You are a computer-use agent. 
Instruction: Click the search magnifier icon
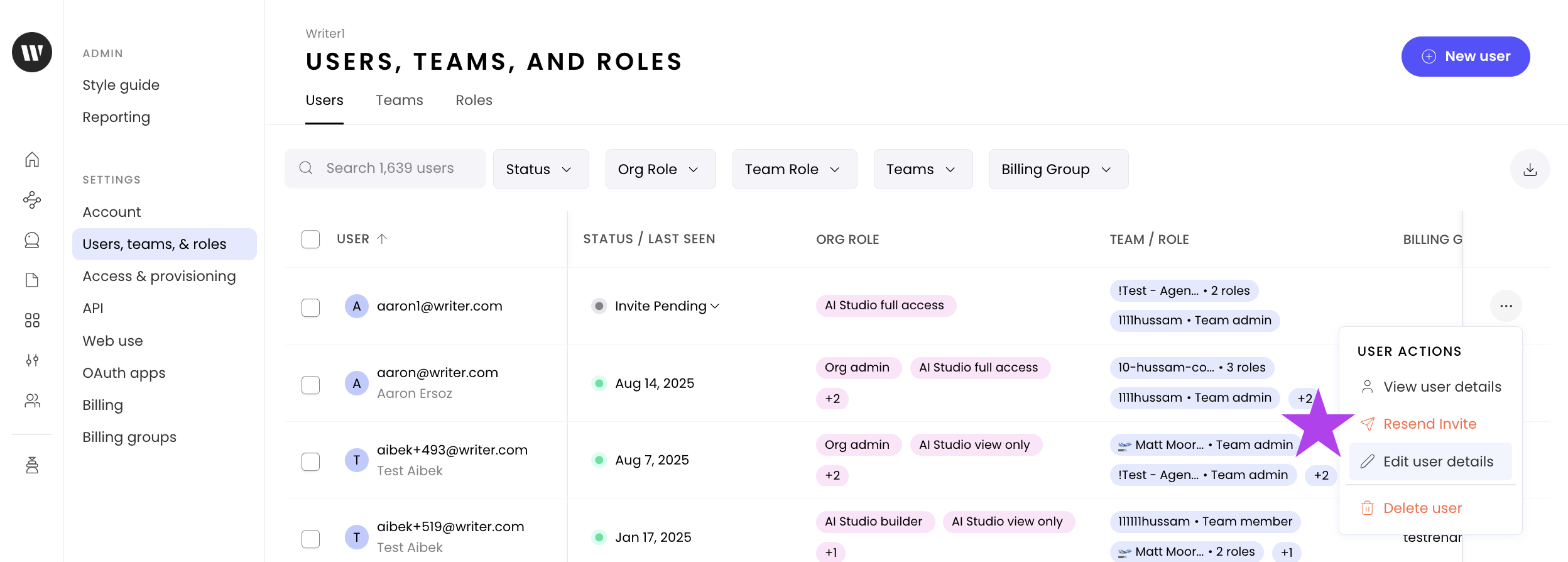click(x=306, y=168)
